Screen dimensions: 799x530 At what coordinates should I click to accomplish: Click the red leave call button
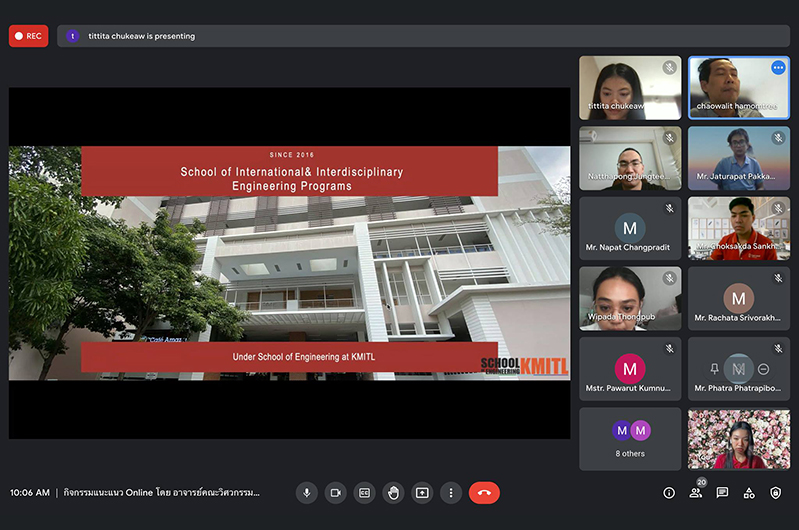tap(484, 493)
